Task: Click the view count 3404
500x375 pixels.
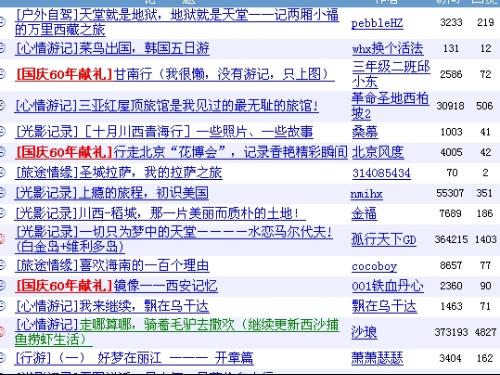Action: pyautogui.click(x=450, y=358)
